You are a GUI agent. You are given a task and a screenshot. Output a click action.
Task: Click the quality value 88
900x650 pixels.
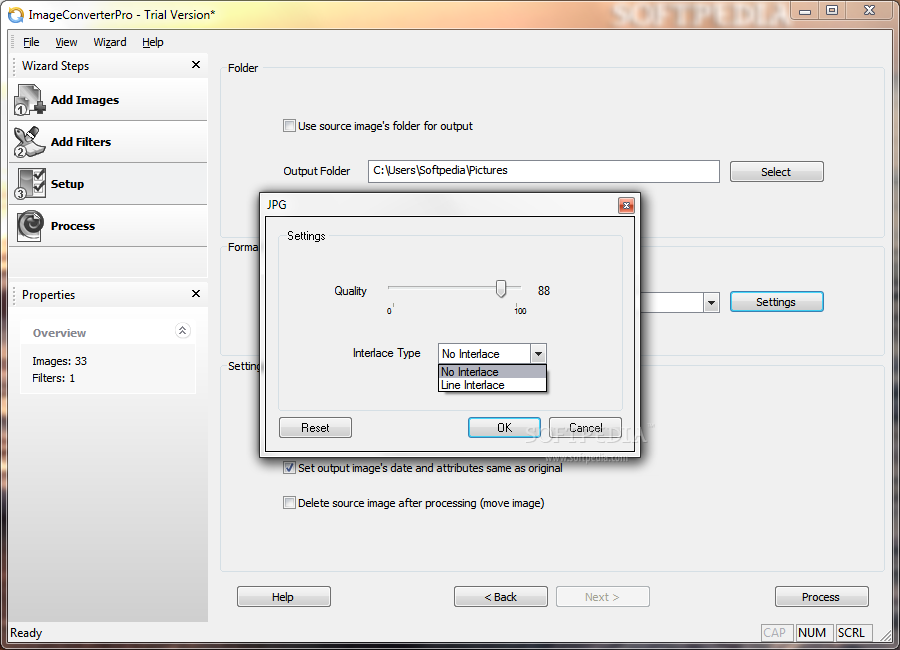[x=544, y=291]
